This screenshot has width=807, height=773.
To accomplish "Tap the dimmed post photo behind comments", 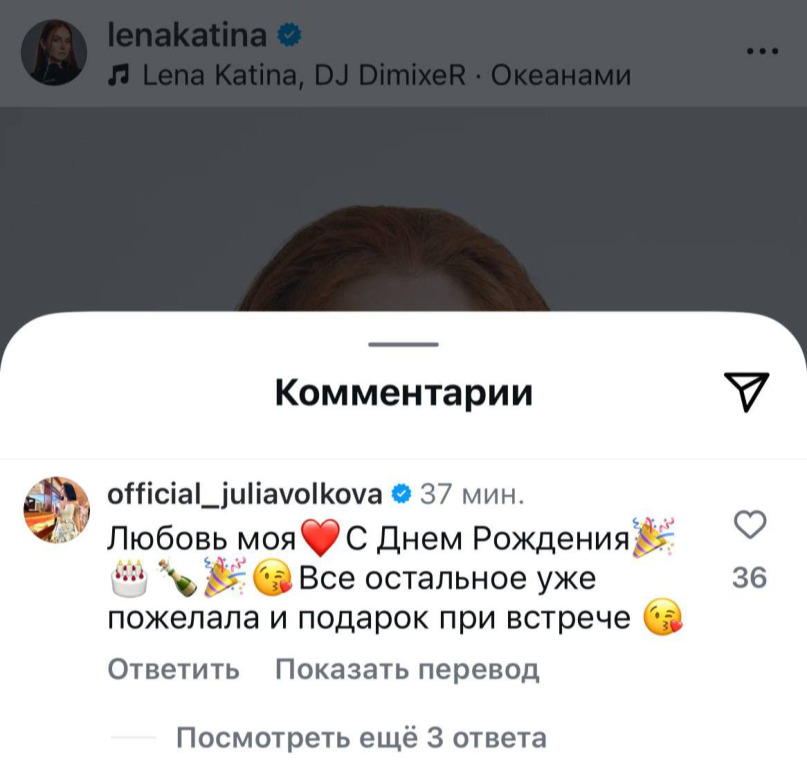I will click(404, 208).
